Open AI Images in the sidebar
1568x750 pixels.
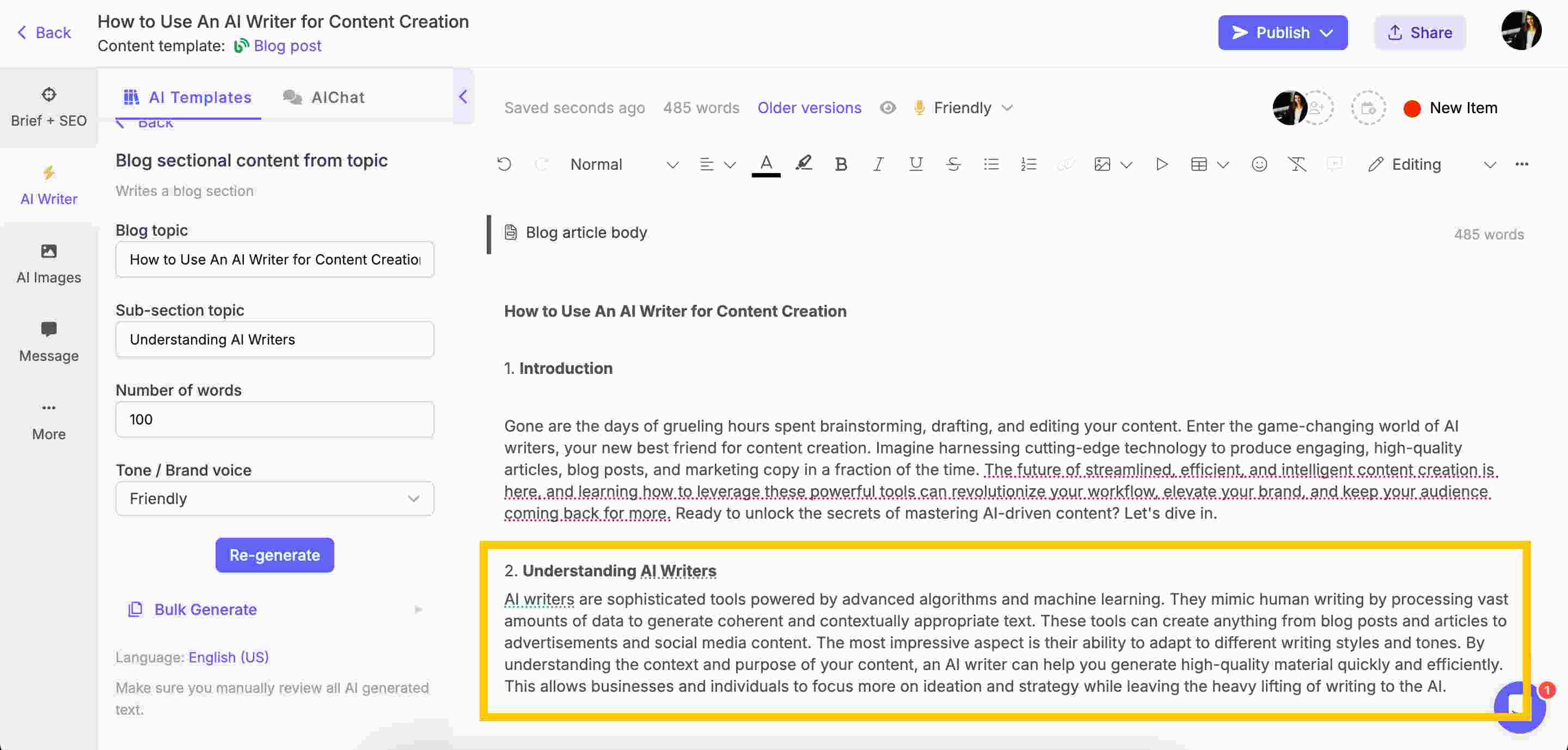pos(48,264)
